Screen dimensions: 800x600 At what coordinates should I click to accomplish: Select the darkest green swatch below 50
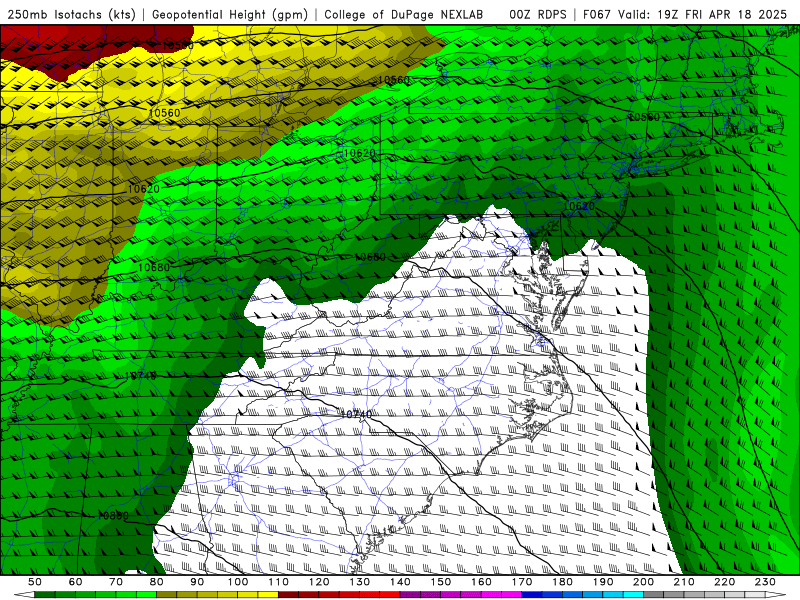coord(45,595)
